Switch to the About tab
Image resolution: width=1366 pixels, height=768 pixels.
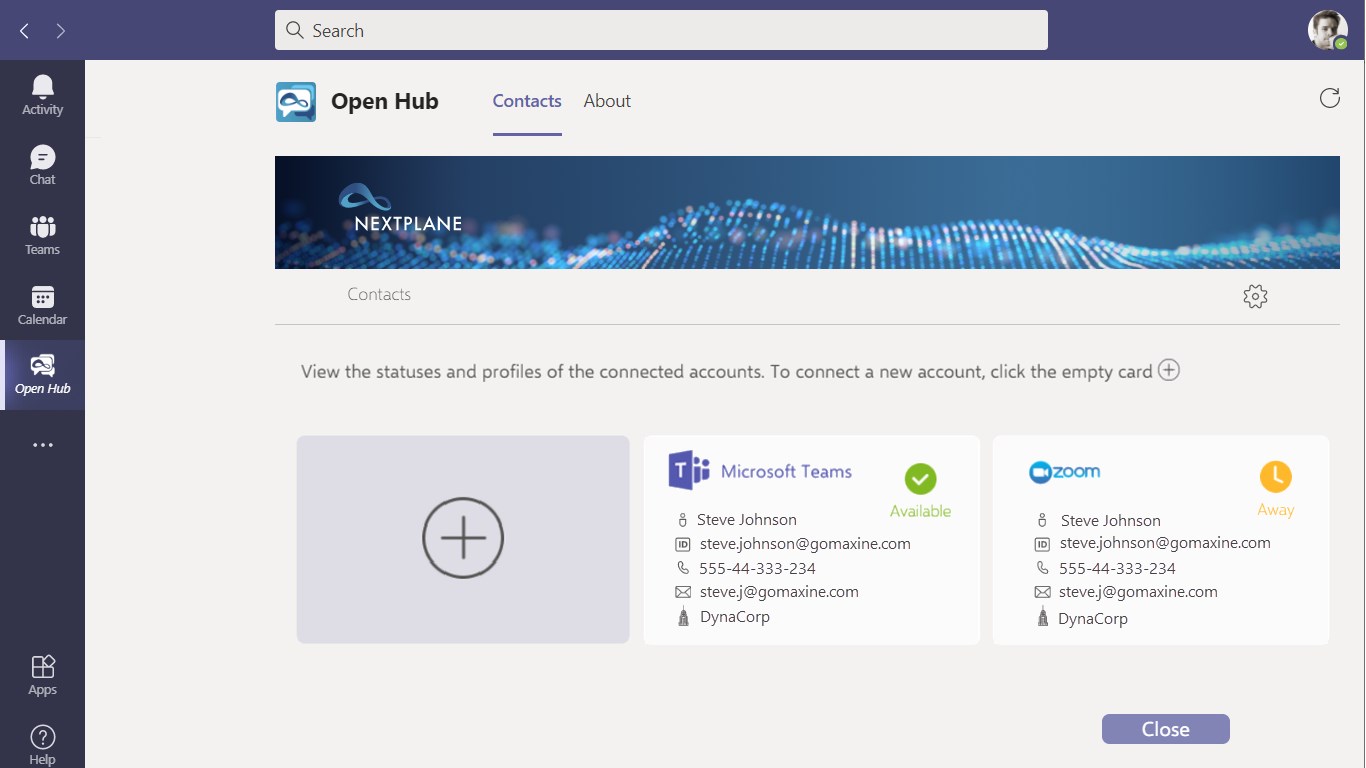(x=607, y=101)
